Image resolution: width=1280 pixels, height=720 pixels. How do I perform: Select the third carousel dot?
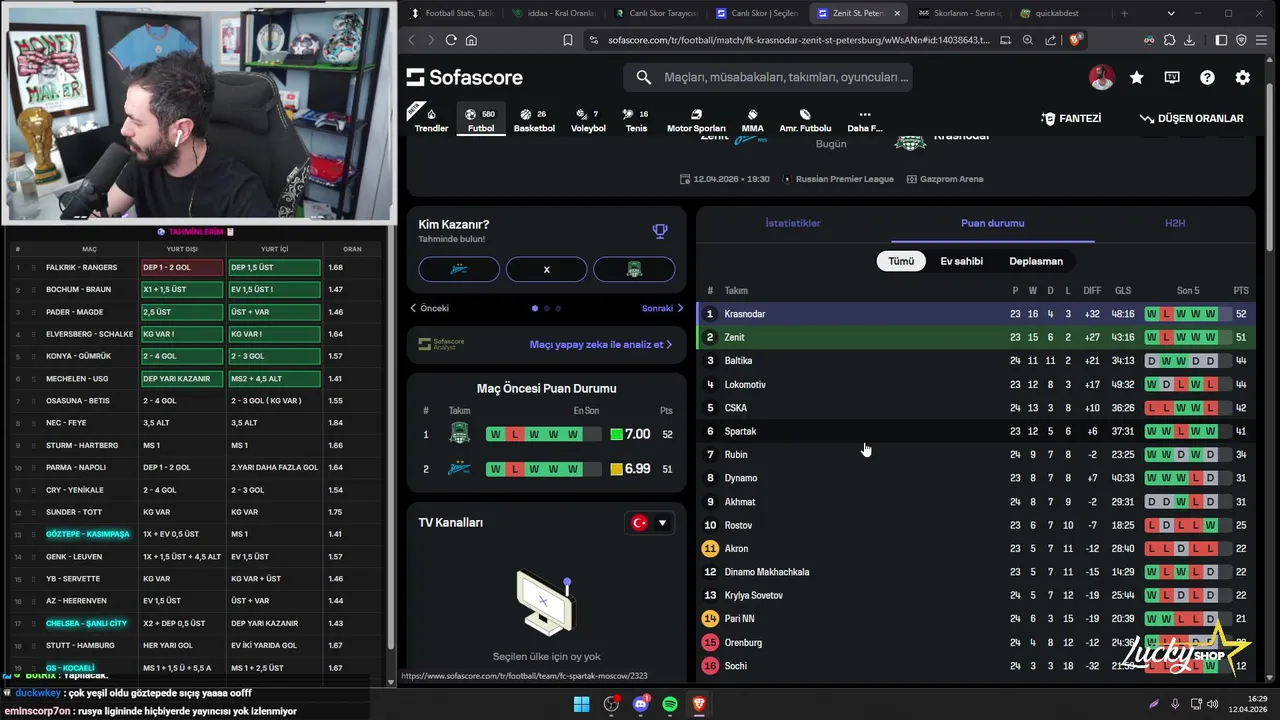[558, 308]
